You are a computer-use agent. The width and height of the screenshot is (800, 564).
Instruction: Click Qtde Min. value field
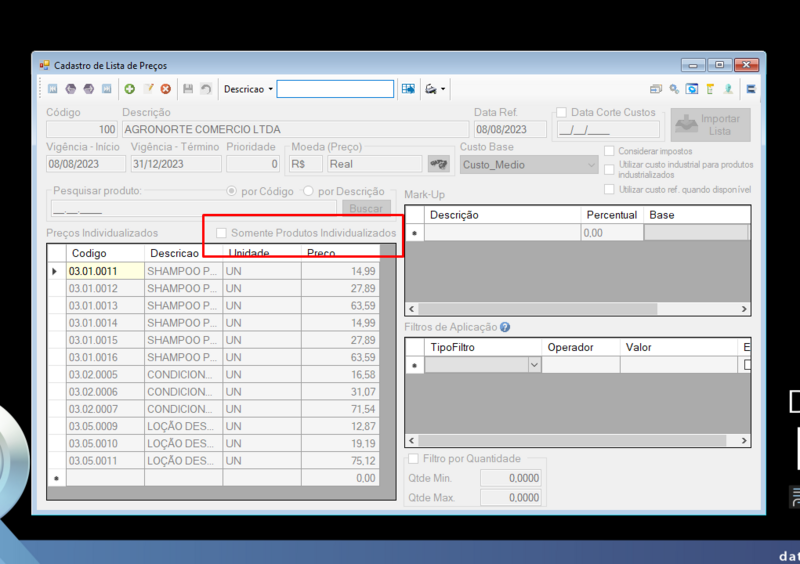point(511,478)
